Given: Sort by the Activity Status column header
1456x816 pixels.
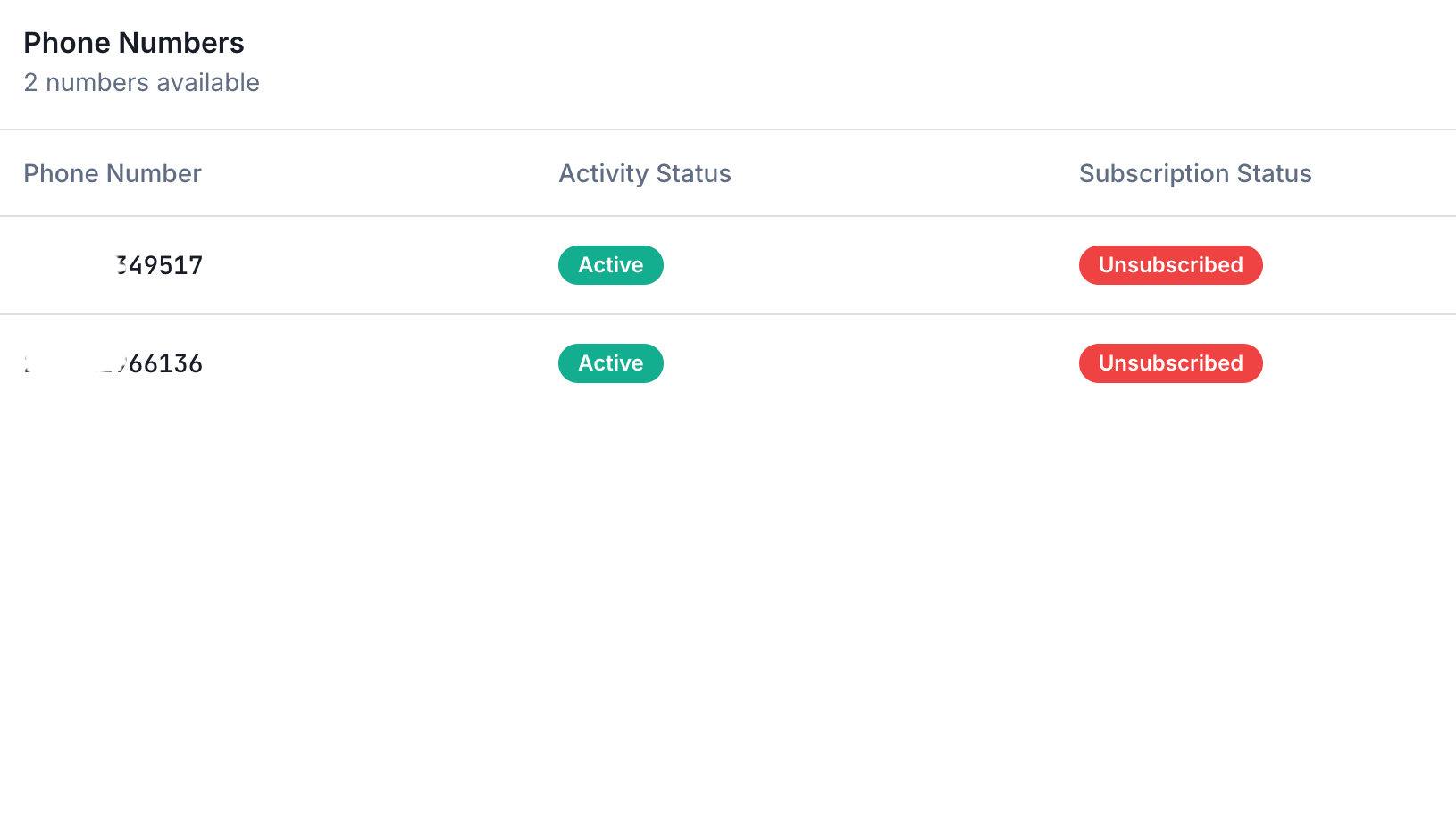Looking at the screenshot, I should click(x=645, y=173).
